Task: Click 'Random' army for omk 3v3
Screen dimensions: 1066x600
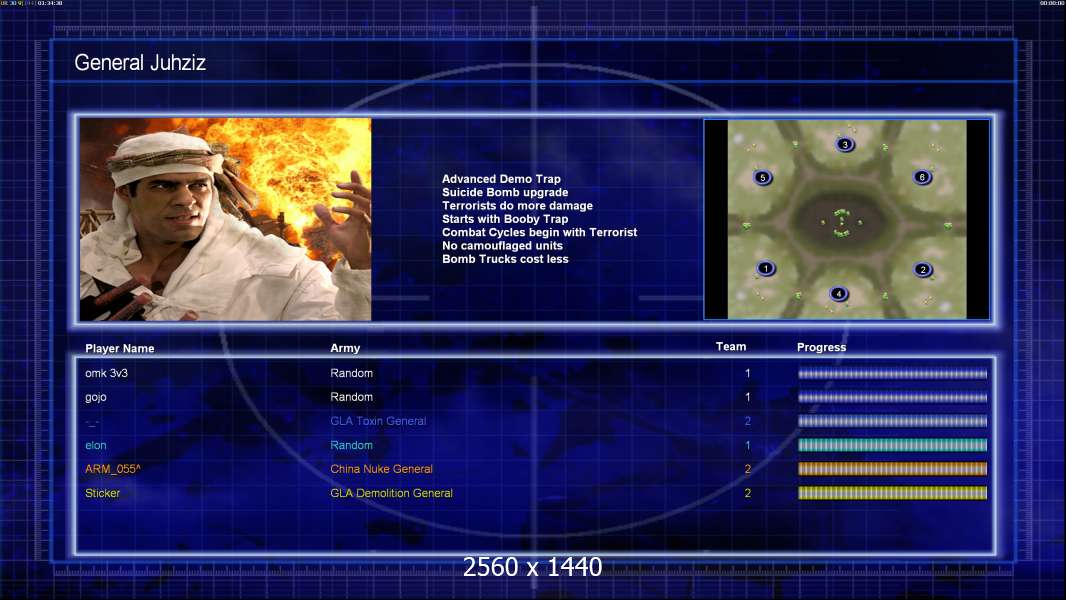Action: (x=351, y=373)
